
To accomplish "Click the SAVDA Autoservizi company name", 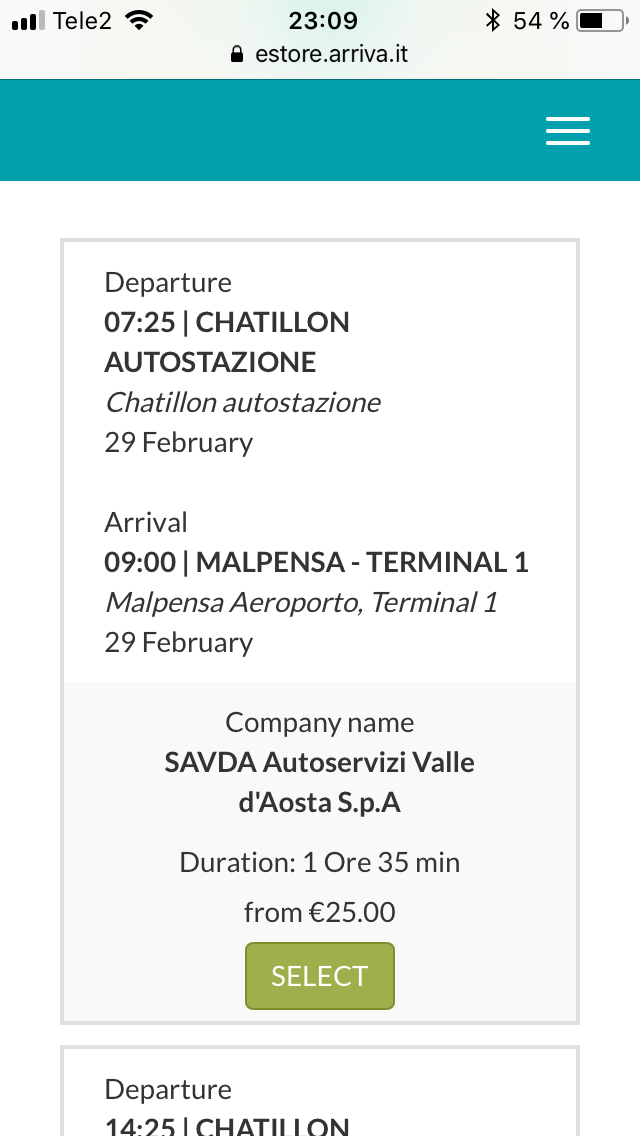I will click(320, 782).
